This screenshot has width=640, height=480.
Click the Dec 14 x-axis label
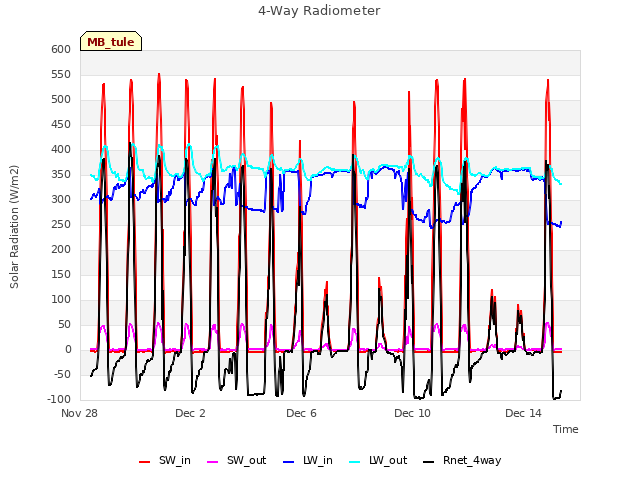523,413
